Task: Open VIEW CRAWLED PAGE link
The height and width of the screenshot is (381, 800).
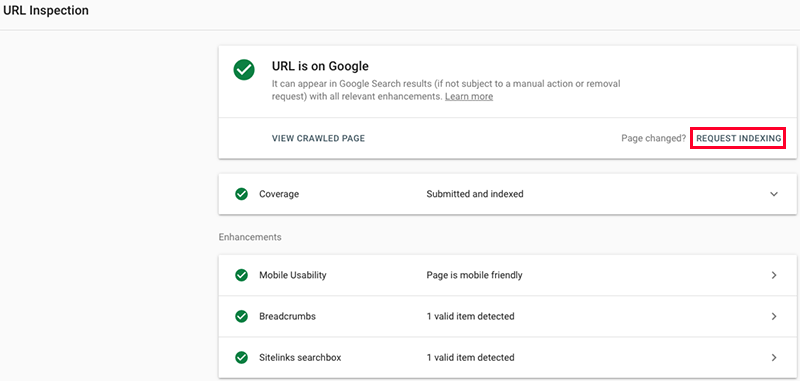Action: [x=318, y=138]
